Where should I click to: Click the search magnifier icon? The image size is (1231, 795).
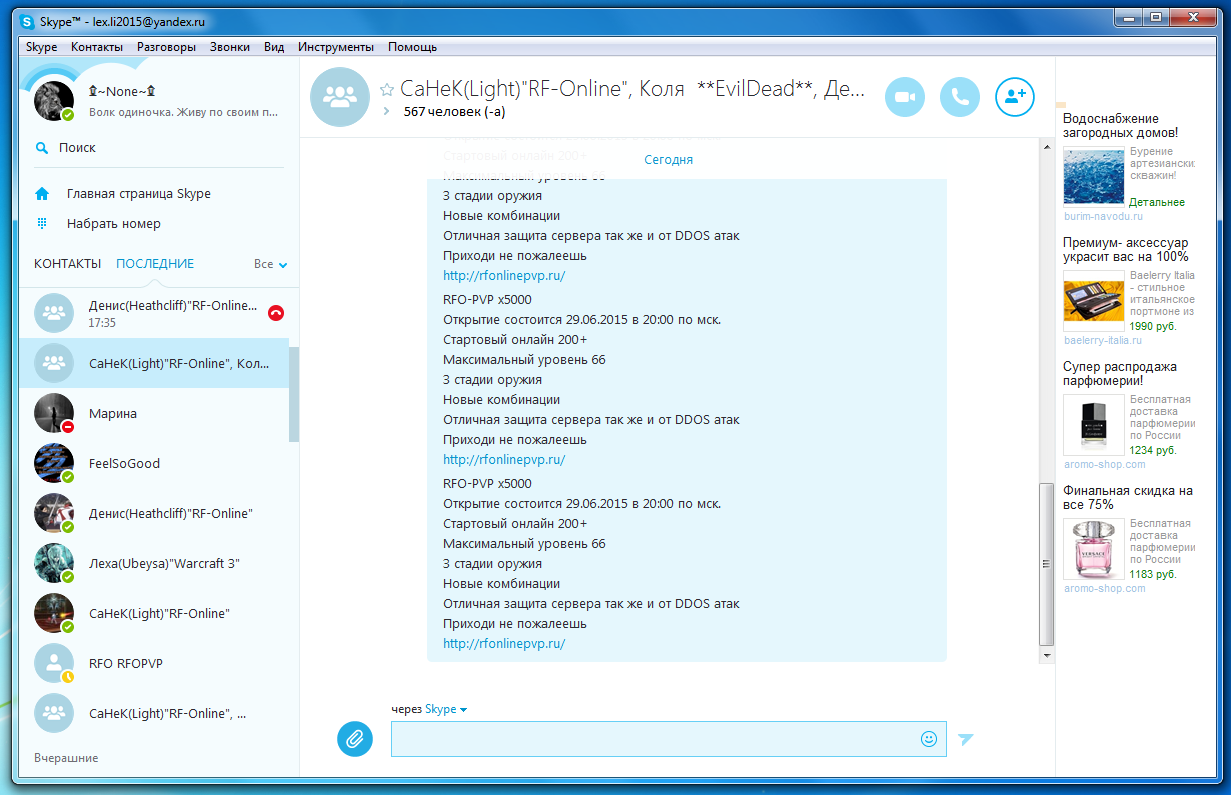(42, 147)
